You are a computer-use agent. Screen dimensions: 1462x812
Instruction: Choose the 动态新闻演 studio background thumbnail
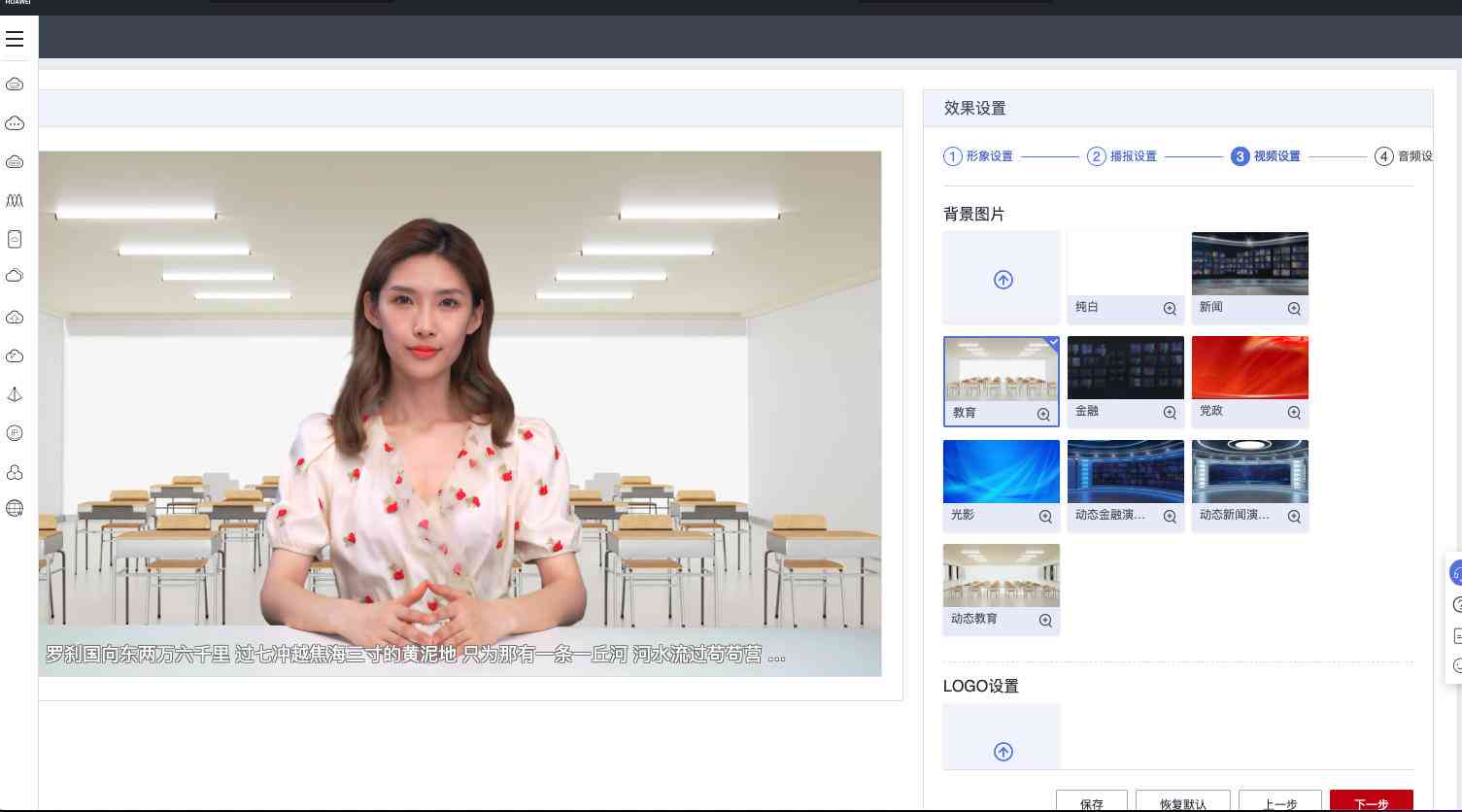tap(1250, 472)
